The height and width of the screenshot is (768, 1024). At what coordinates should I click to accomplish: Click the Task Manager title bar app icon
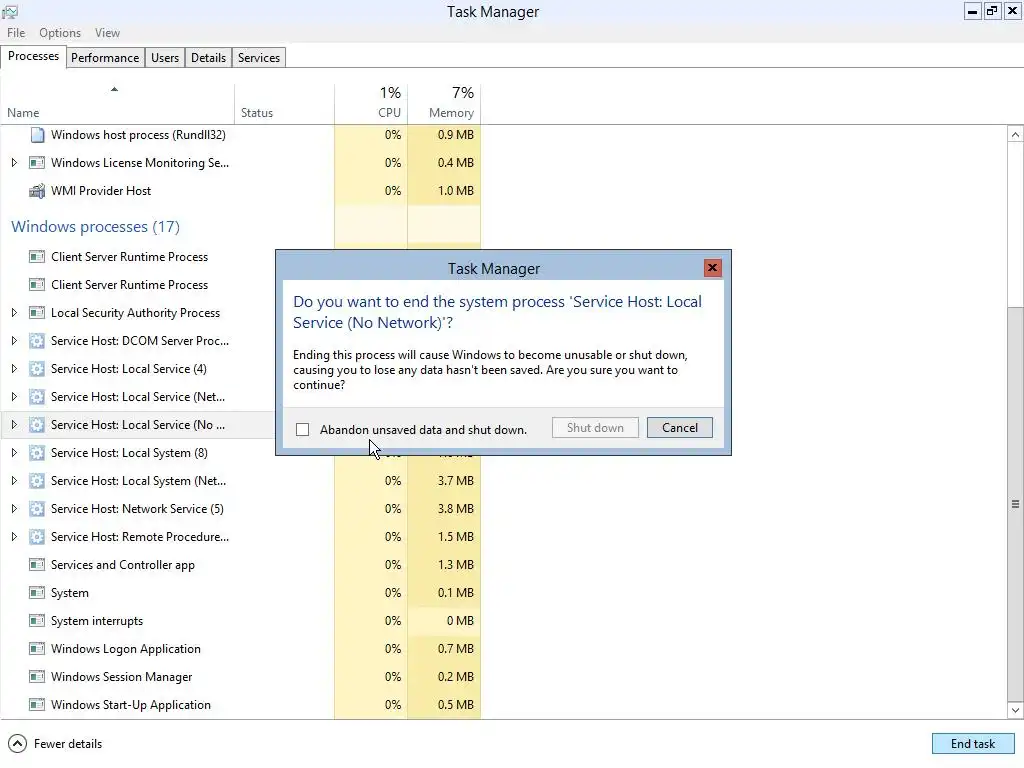tap(10, 12)
